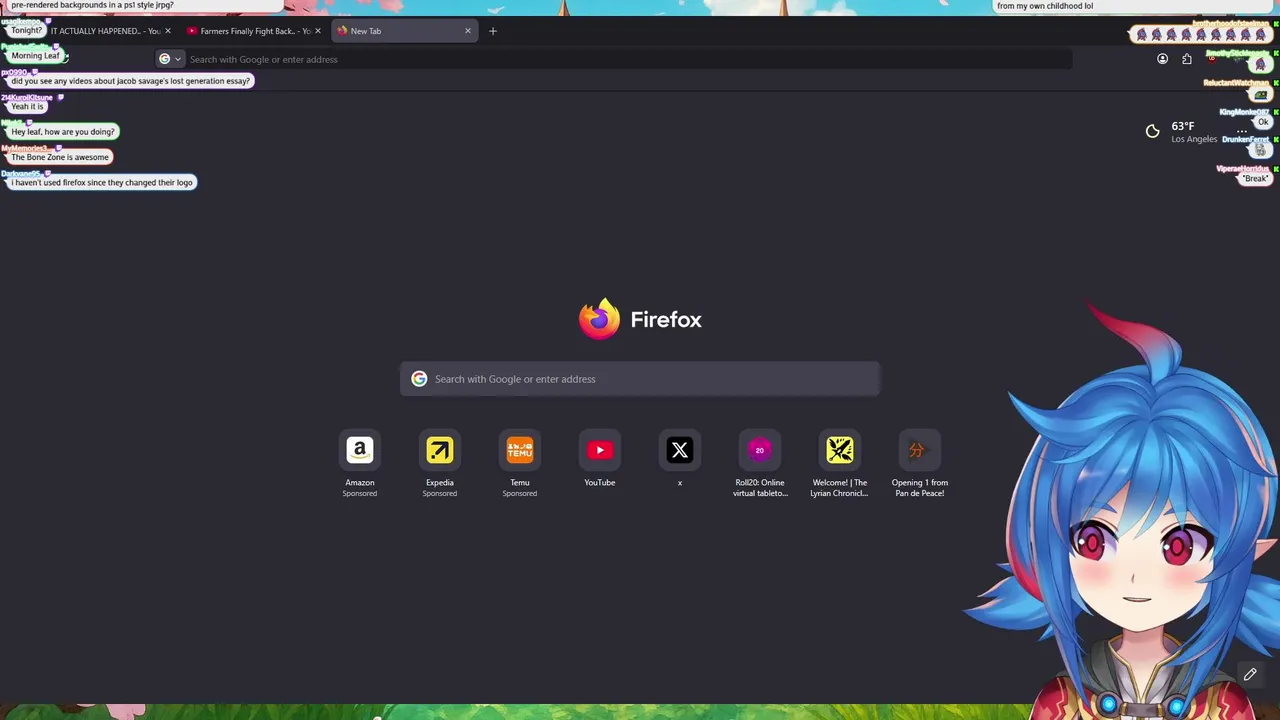Image resolution: width=1280 pixels, height=720 pixels.
Task: Click chat message 'The Bone Zone is awesome'
Action: point(60,157)
